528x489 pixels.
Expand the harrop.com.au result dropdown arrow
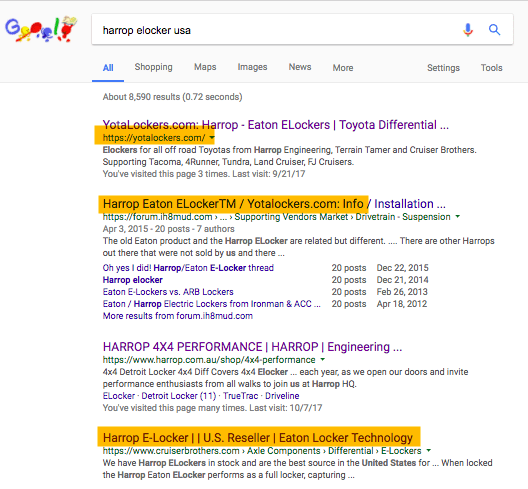click(x=323, y=359)
